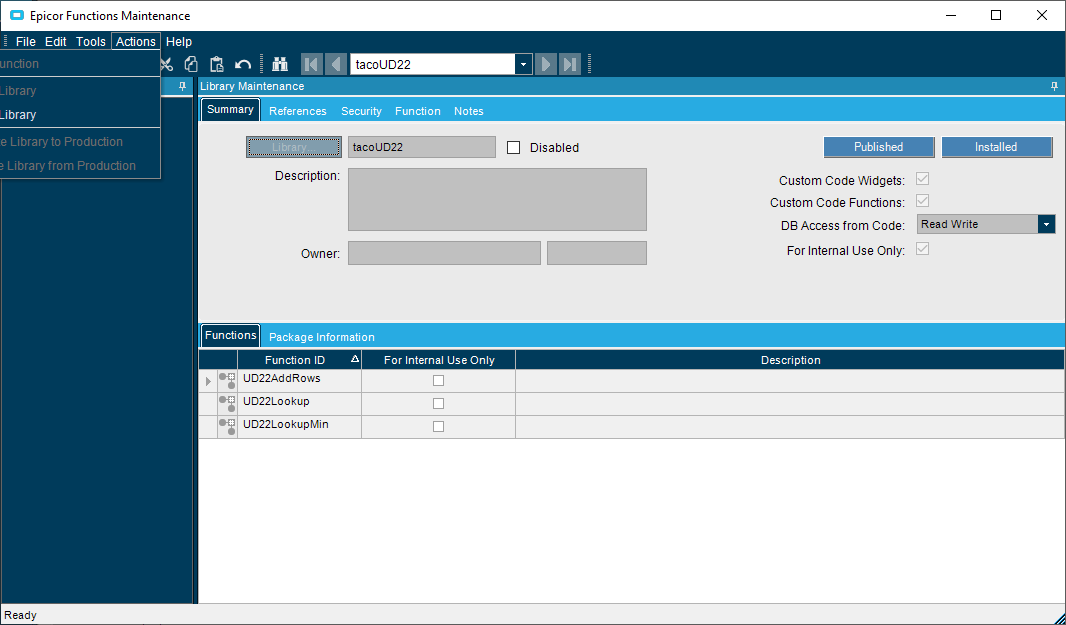Switch to the Summary tab
The height and width of the screenshot is (625, 1066).
[x=230, y=109]
